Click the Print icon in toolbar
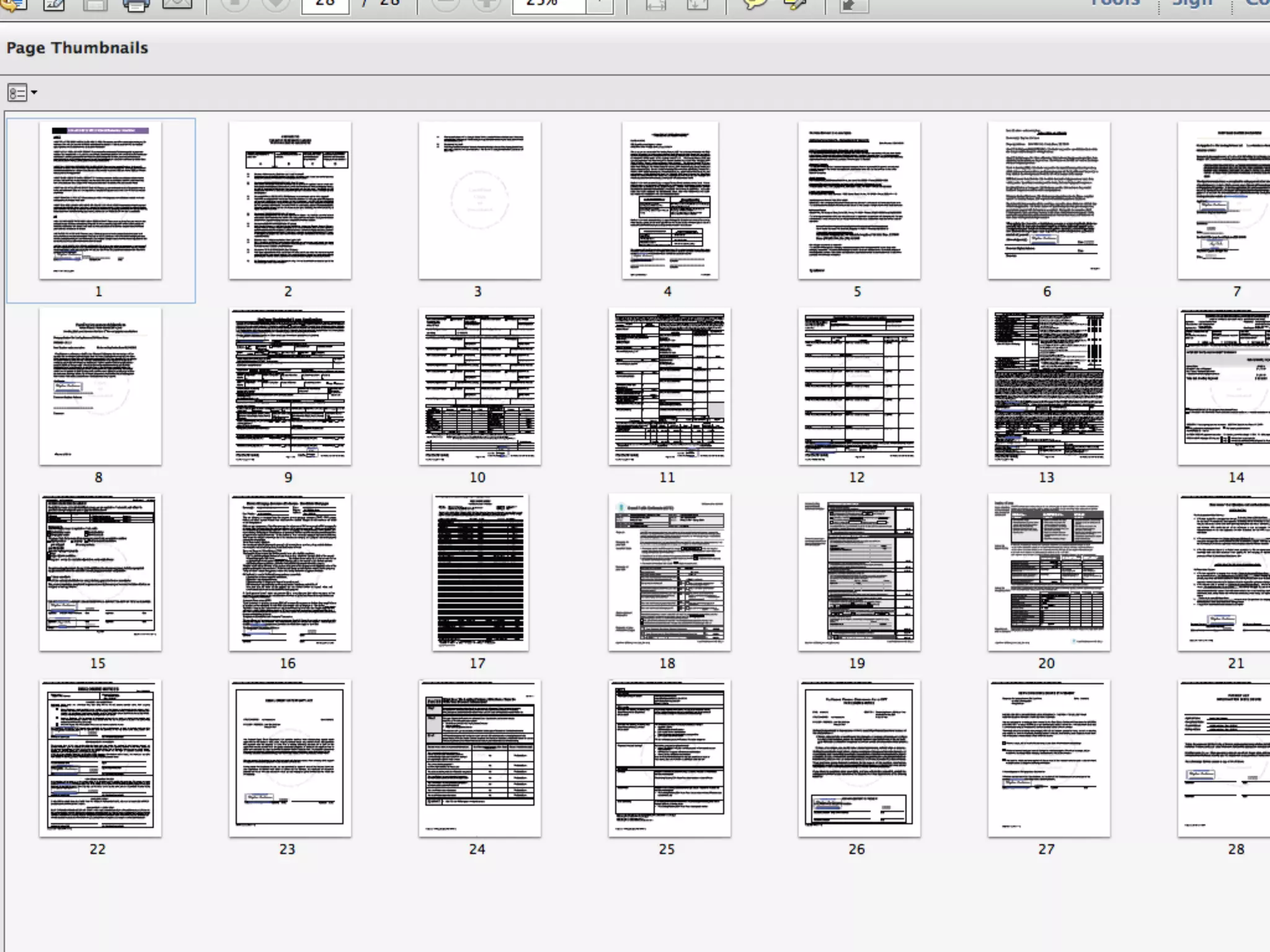The width and height of the screenshot is (1270, 952). 136,5
